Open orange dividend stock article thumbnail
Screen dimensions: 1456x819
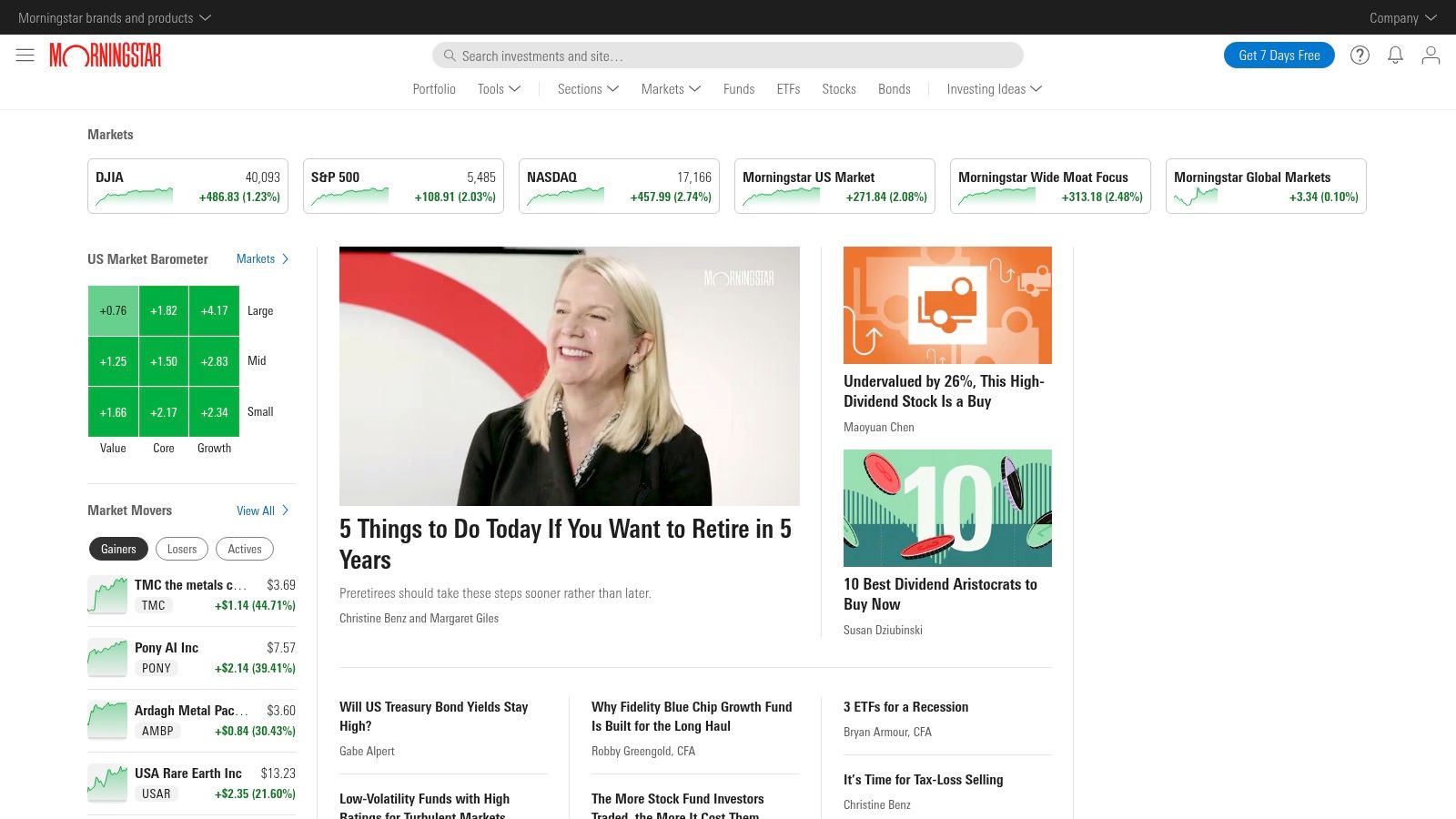[947, 305]
